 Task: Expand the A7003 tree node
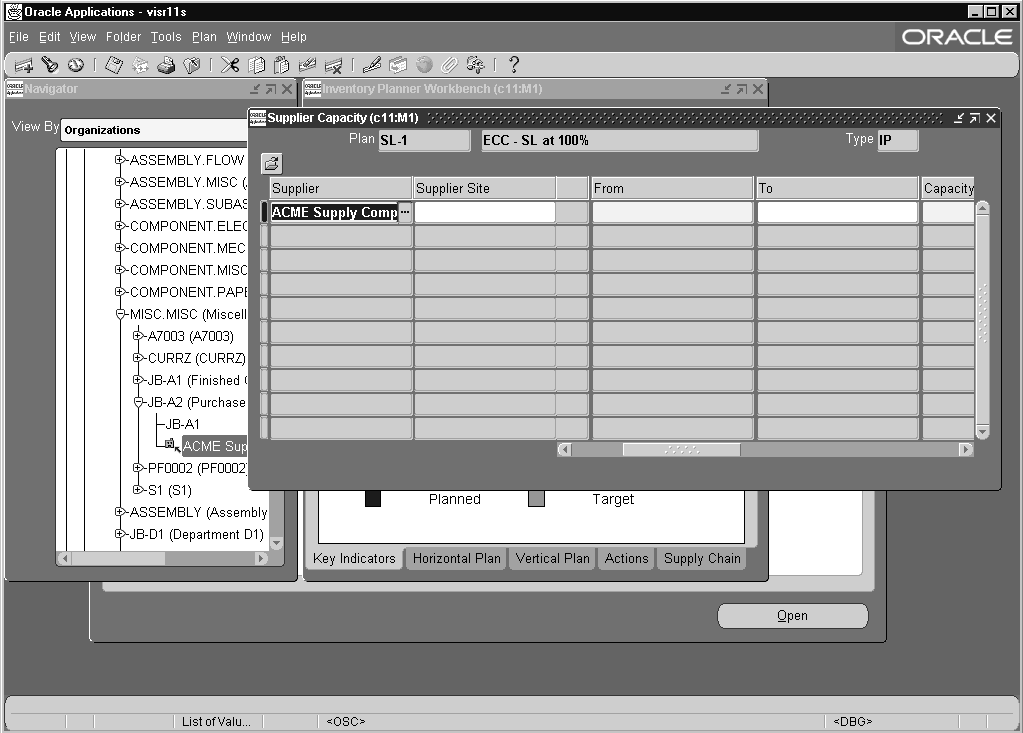137,336
